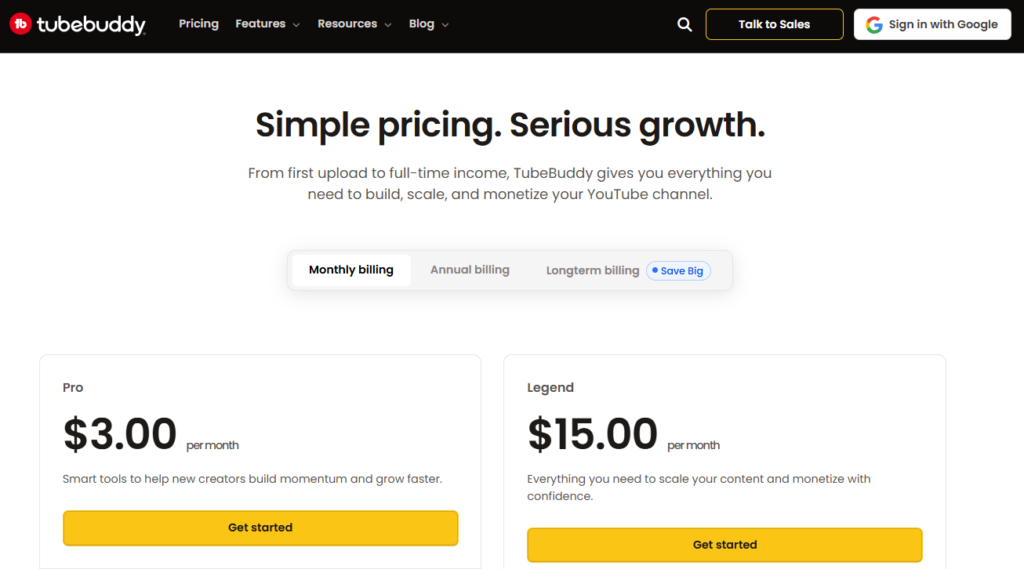Viewport: 1024px width, 569px height.
Task: Select Longterm billing option
Action: [592, 270]
